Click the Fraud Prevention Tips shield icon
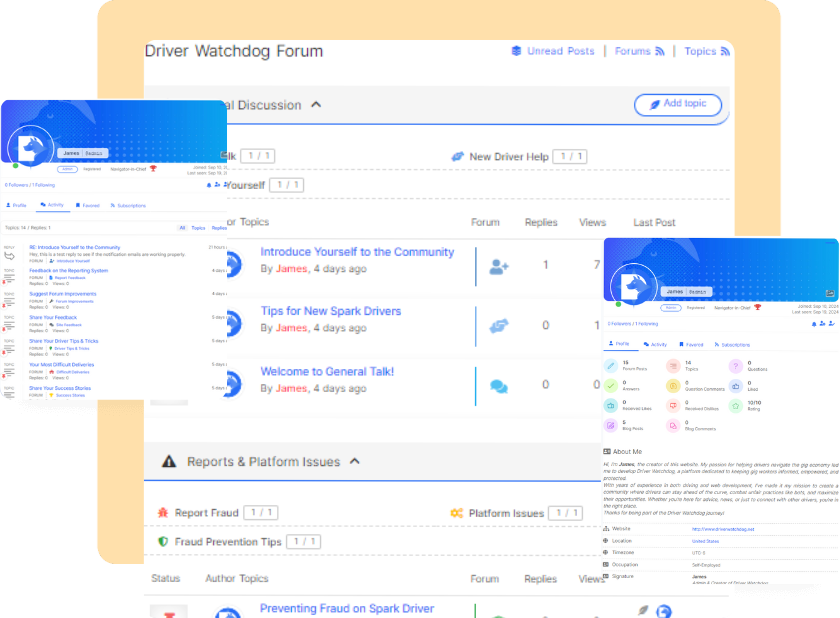 163,542
